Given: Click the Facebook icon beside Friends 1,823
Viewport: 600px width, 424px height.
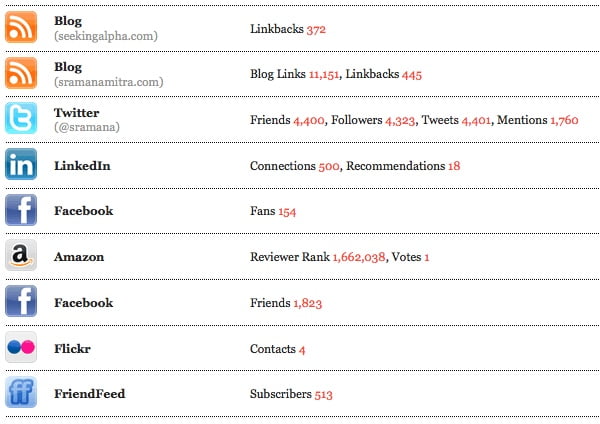Looking at the screenshot, I should (21, 301).
